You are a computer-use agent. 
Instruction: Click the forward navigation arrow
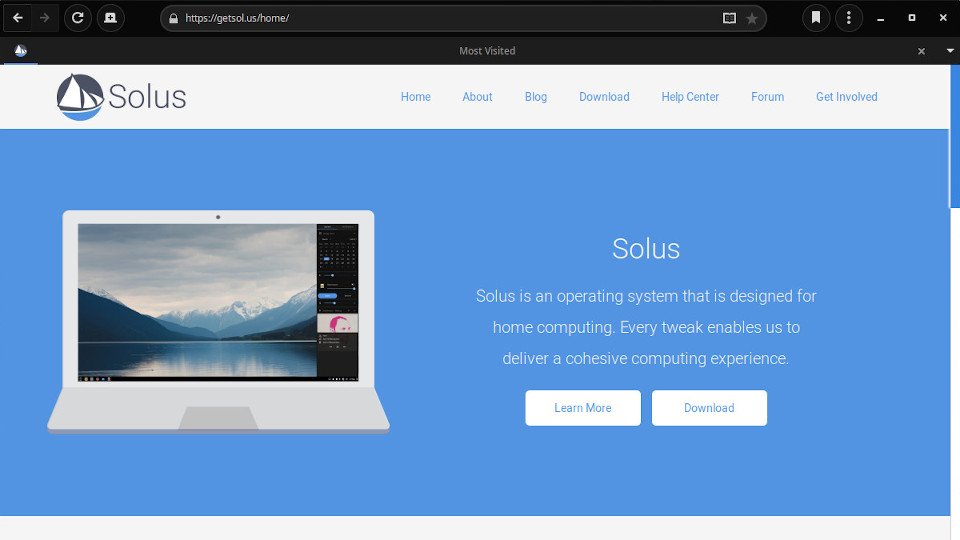pyautogui.click(x=44, y=18)
